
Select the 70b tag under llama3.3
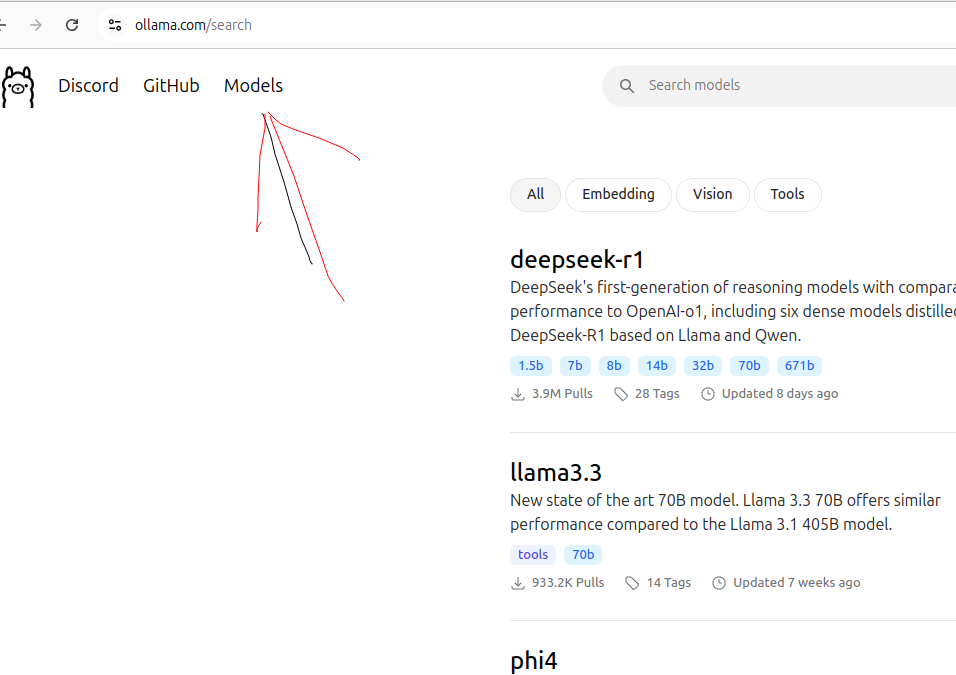tap(583, 555)
